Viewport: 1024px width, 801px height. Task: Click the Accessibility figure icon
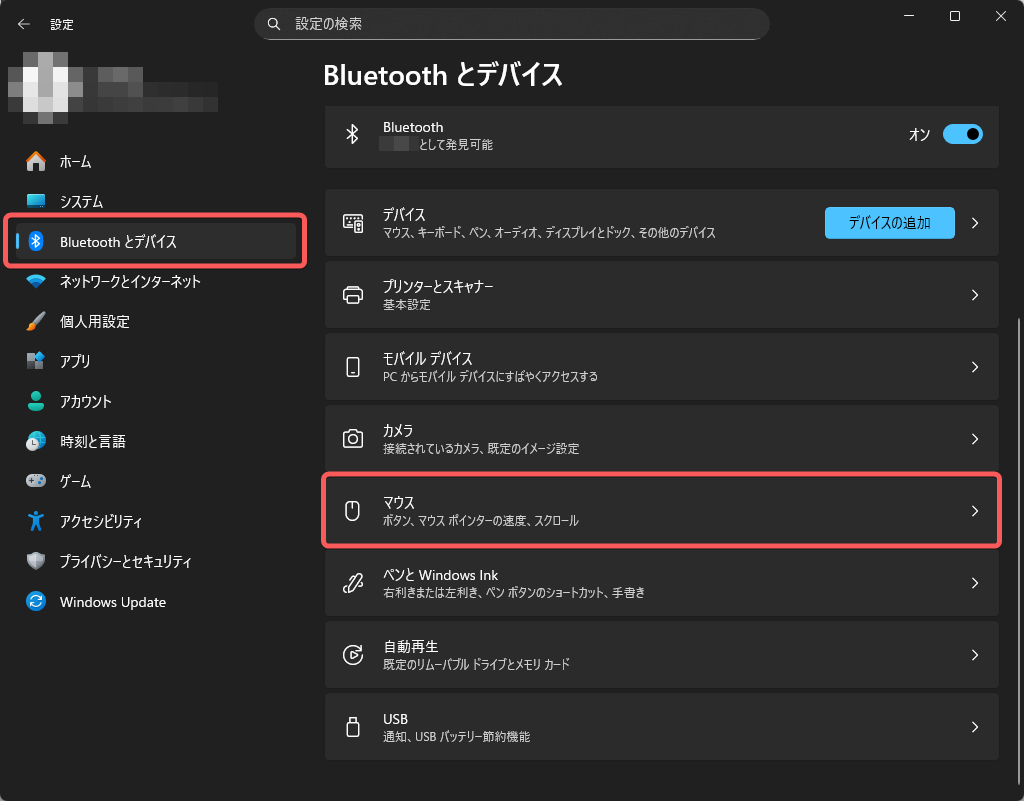point(36,521)
